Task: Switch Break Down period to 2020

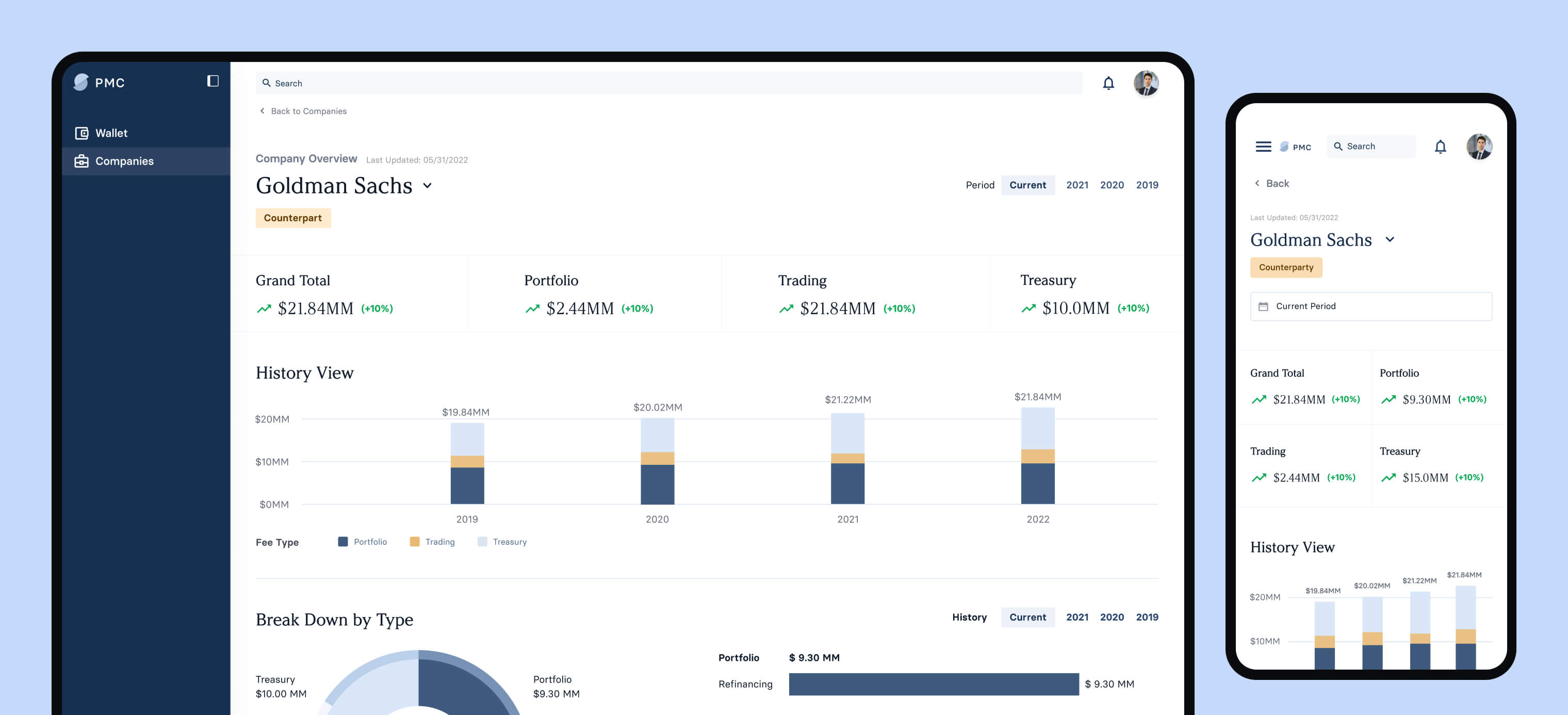Action: [x=1111, y=617]
